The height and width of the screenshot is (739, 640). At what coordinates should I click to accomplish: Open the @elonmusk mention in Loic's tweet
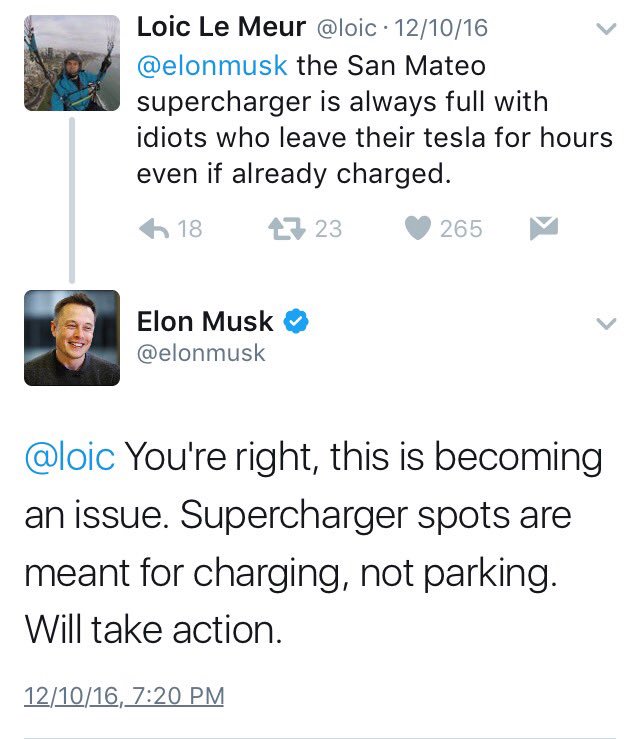click(212, 65)
